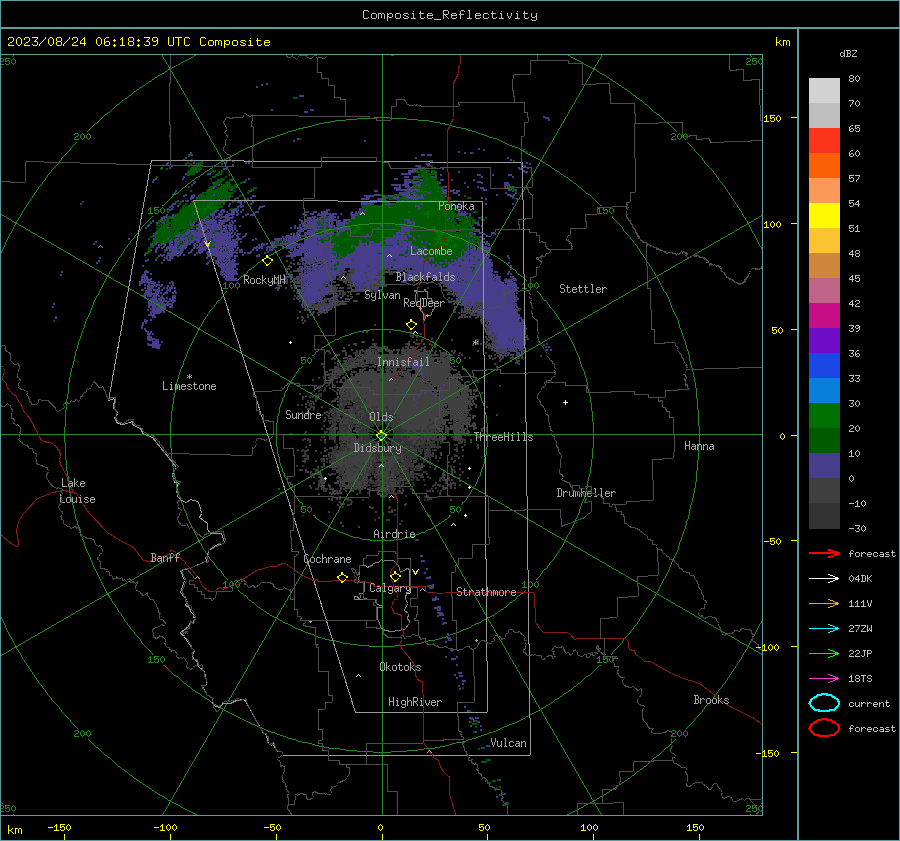Viewport: 900px width, 841px height.
Task: Click the Calgary city label
Action: 390,588
